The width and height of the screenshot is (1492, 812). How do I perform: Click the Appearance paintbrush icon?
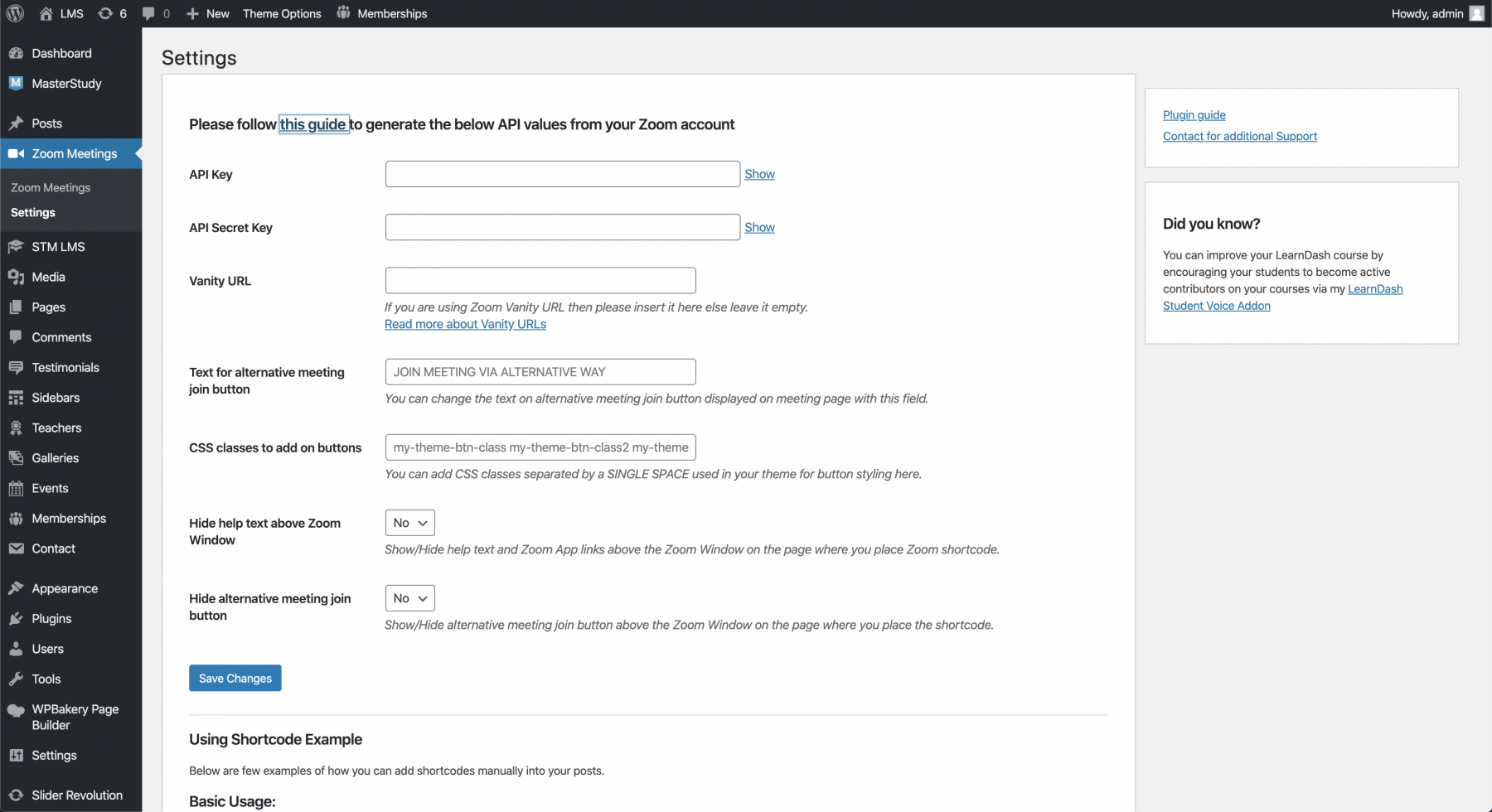[16, 588]
